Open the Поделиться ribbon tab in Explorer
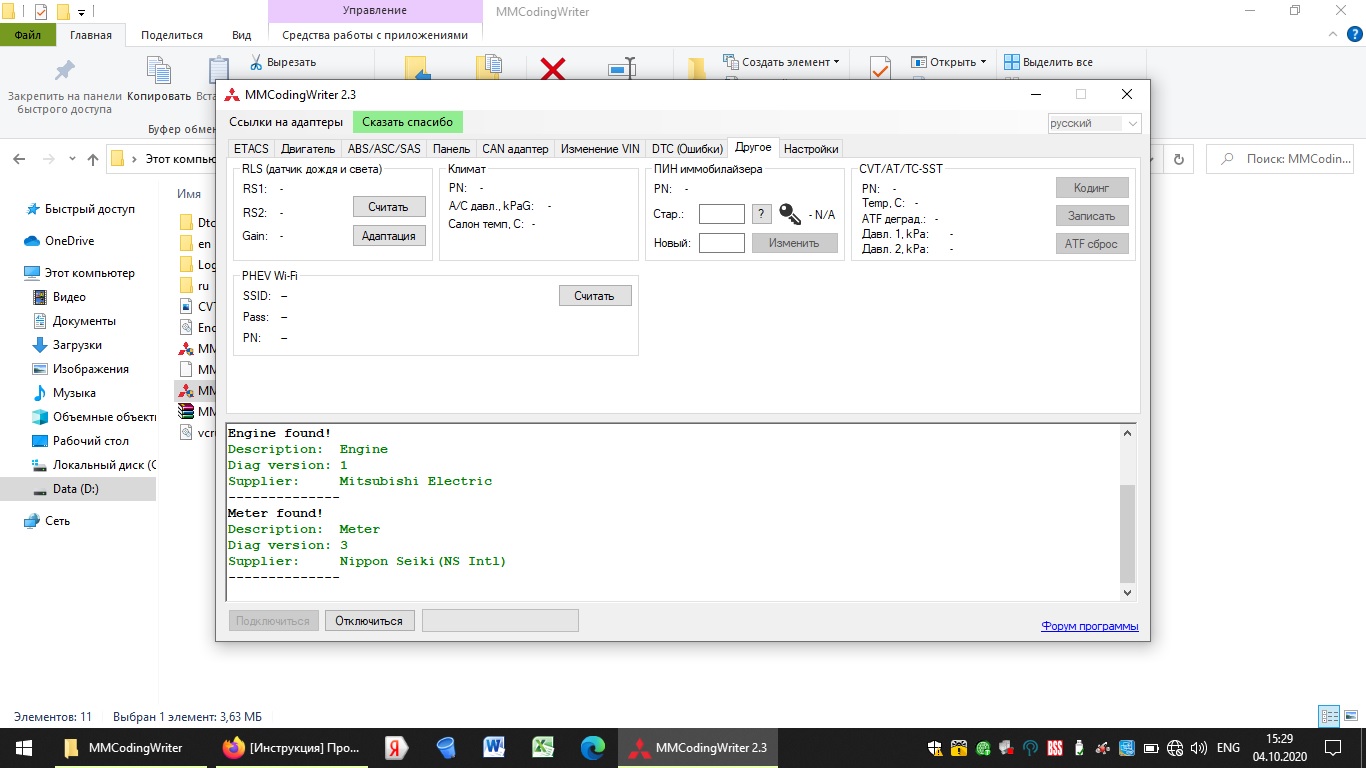1366x768 pixels. (172, 35)
